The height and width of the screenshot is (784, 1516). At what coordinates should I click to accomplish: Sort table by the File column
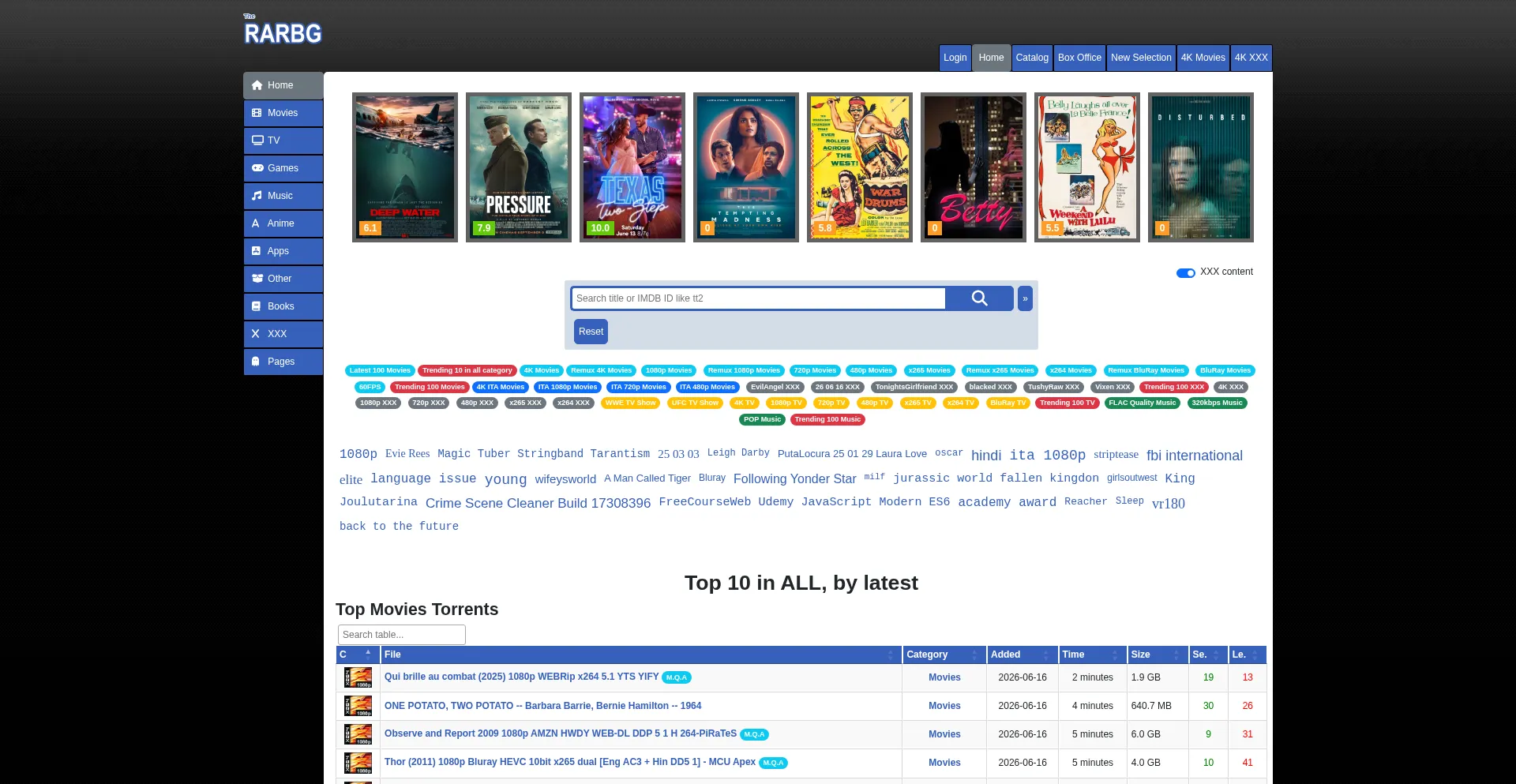point(641,655)
